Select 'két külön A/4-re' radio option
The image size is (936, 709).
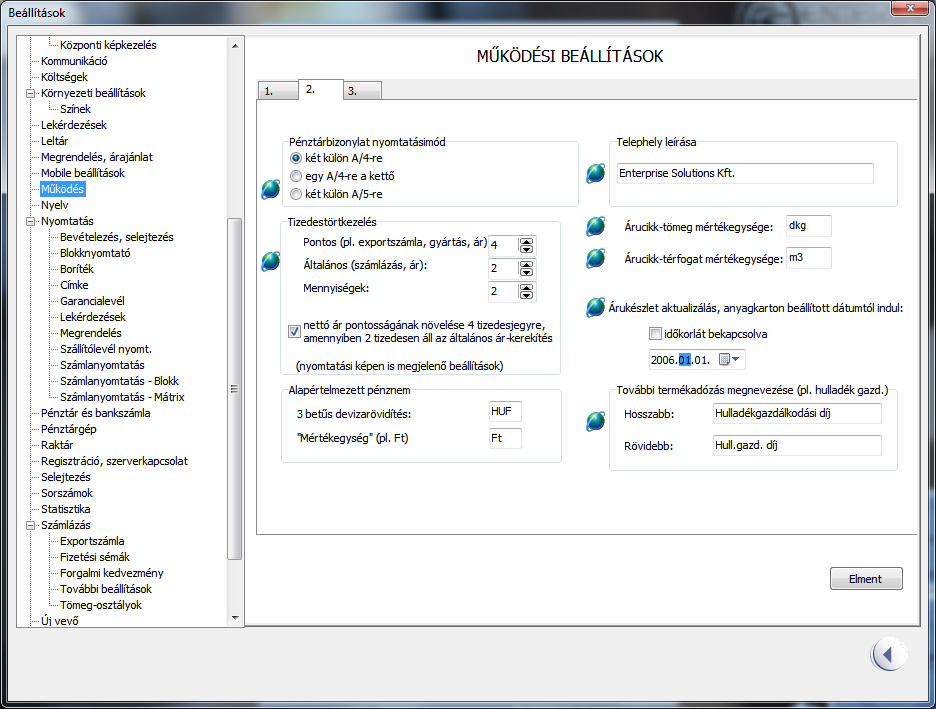295,158
